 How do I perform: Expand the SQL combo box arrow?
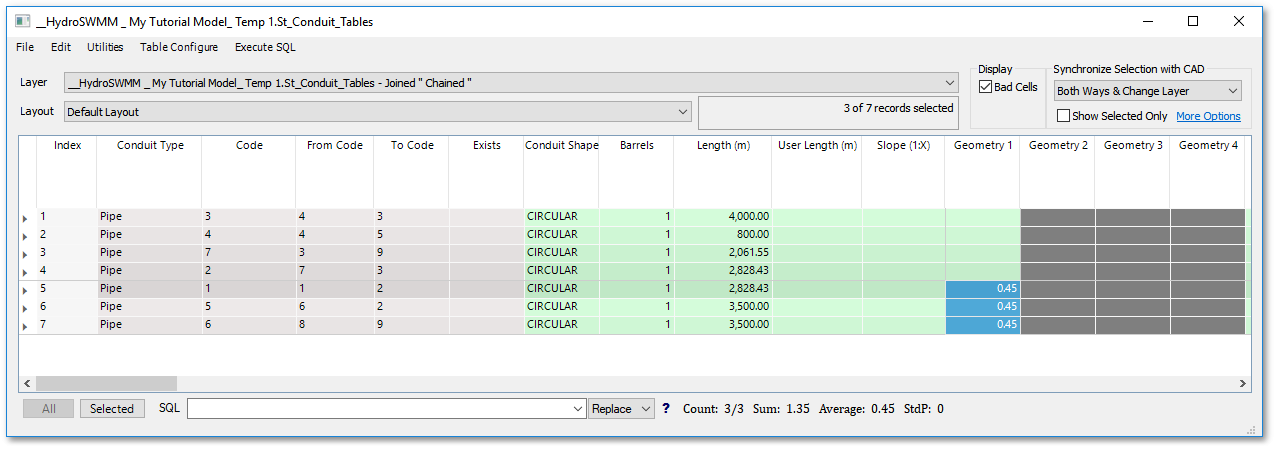tap(577, 409)
